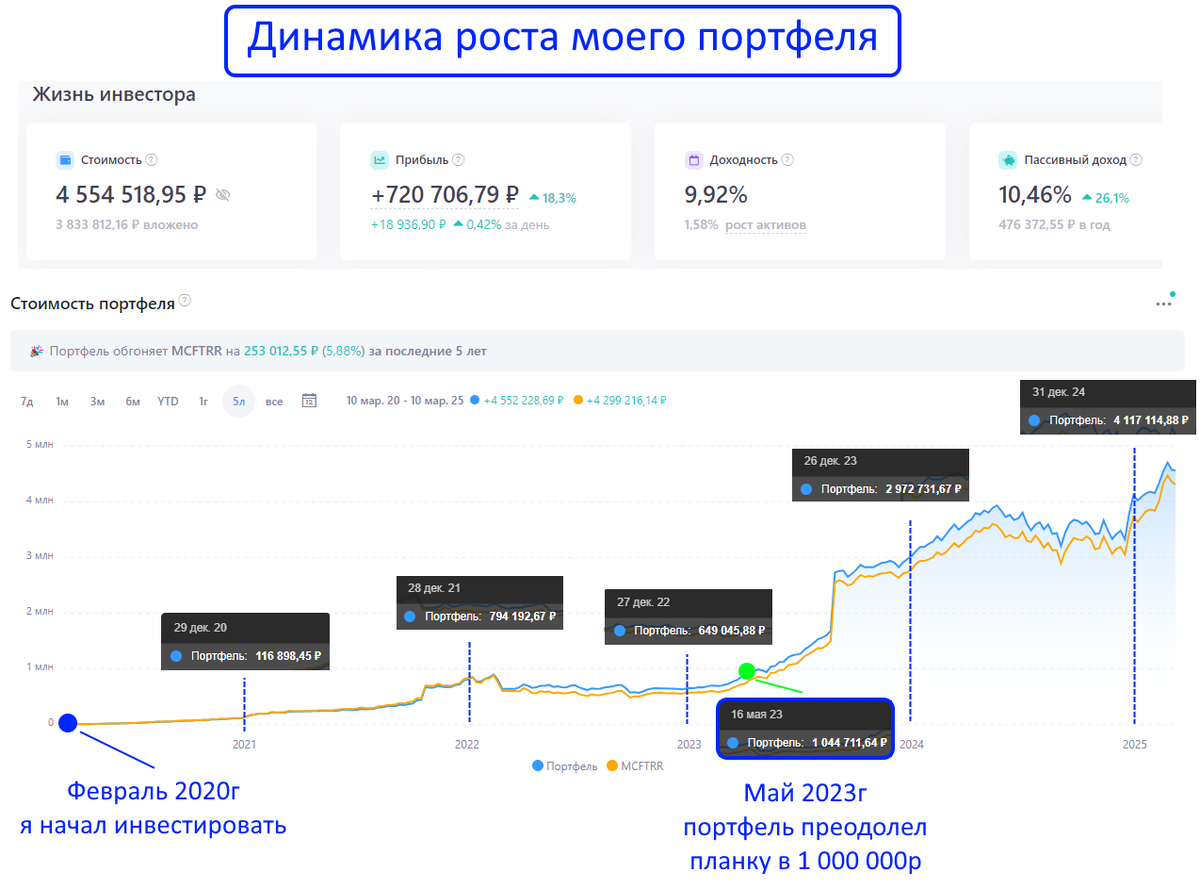This screenshot has height=888, width=1200.
Task: Select the 5л period button
Action: (x=239, y=401)
